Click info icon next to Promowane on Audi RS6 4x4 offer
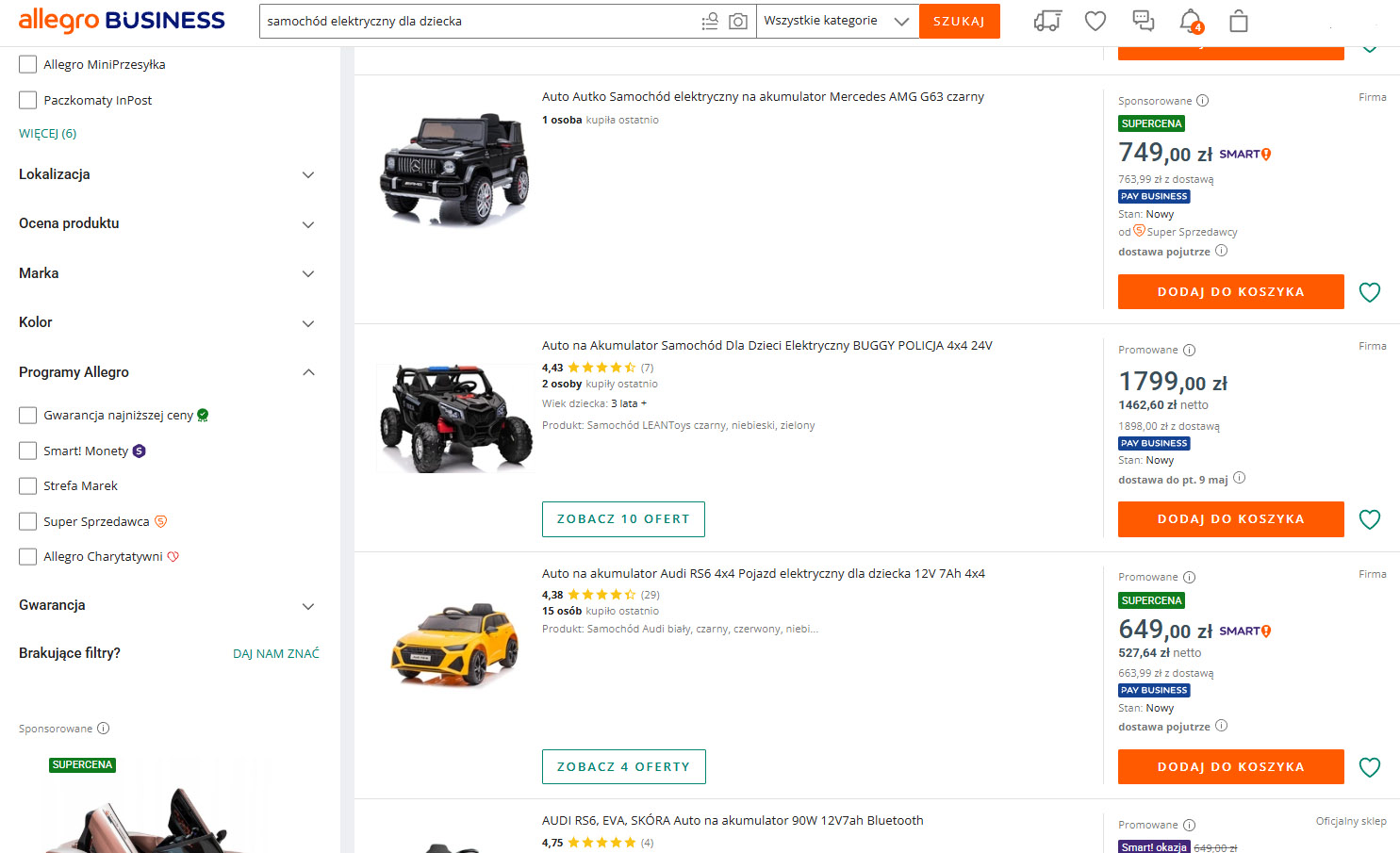1400x853 pixels. click(x=1189, y=577)
